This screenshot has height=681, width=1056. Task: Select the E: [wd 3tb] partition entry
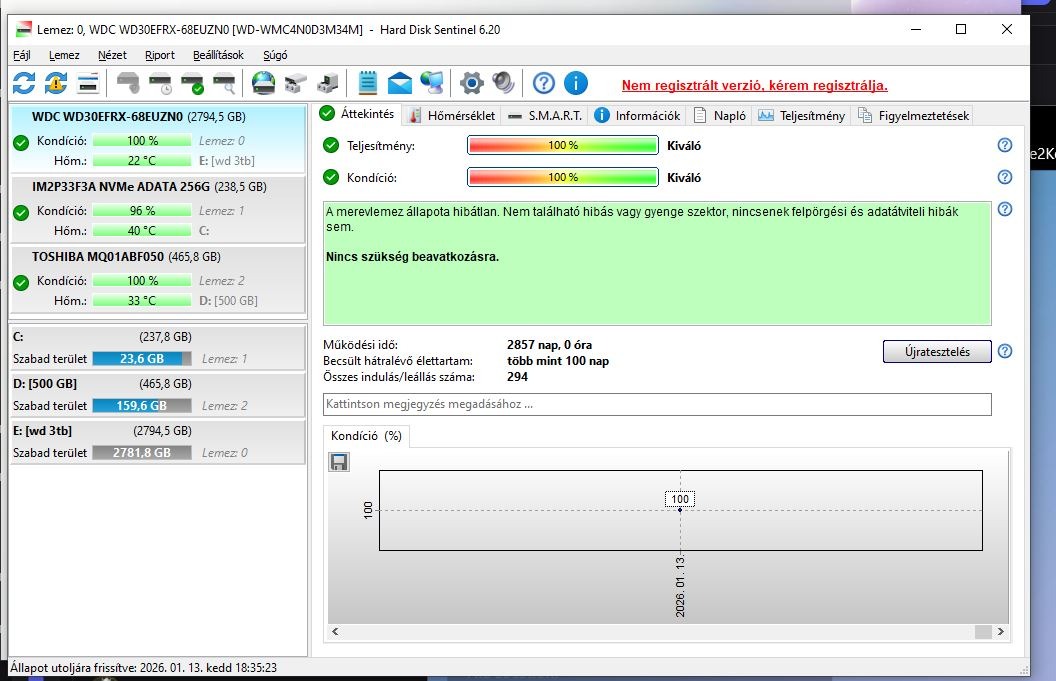point(158,442)
